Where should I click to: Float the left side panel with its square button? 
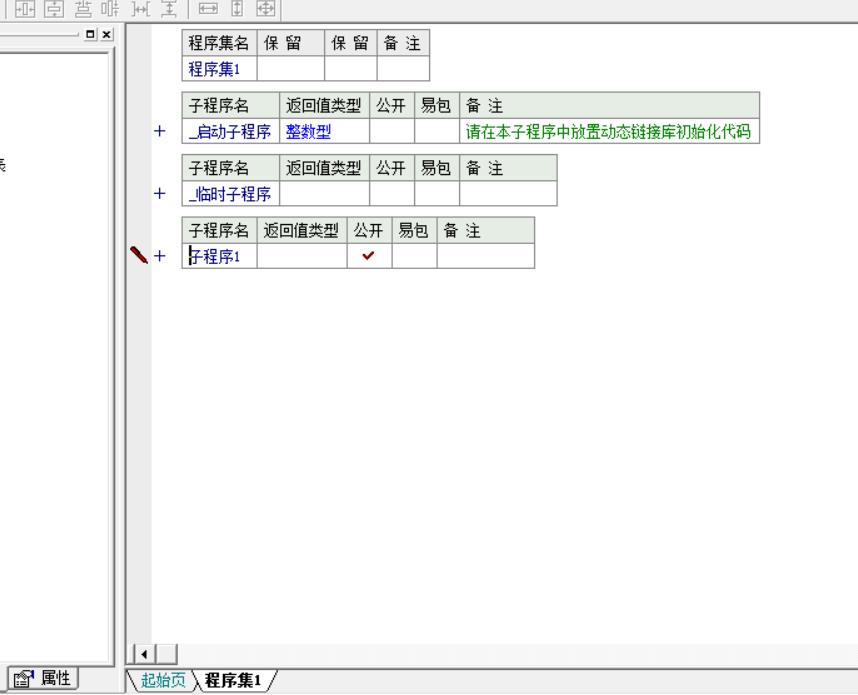(x=90, y=34)
